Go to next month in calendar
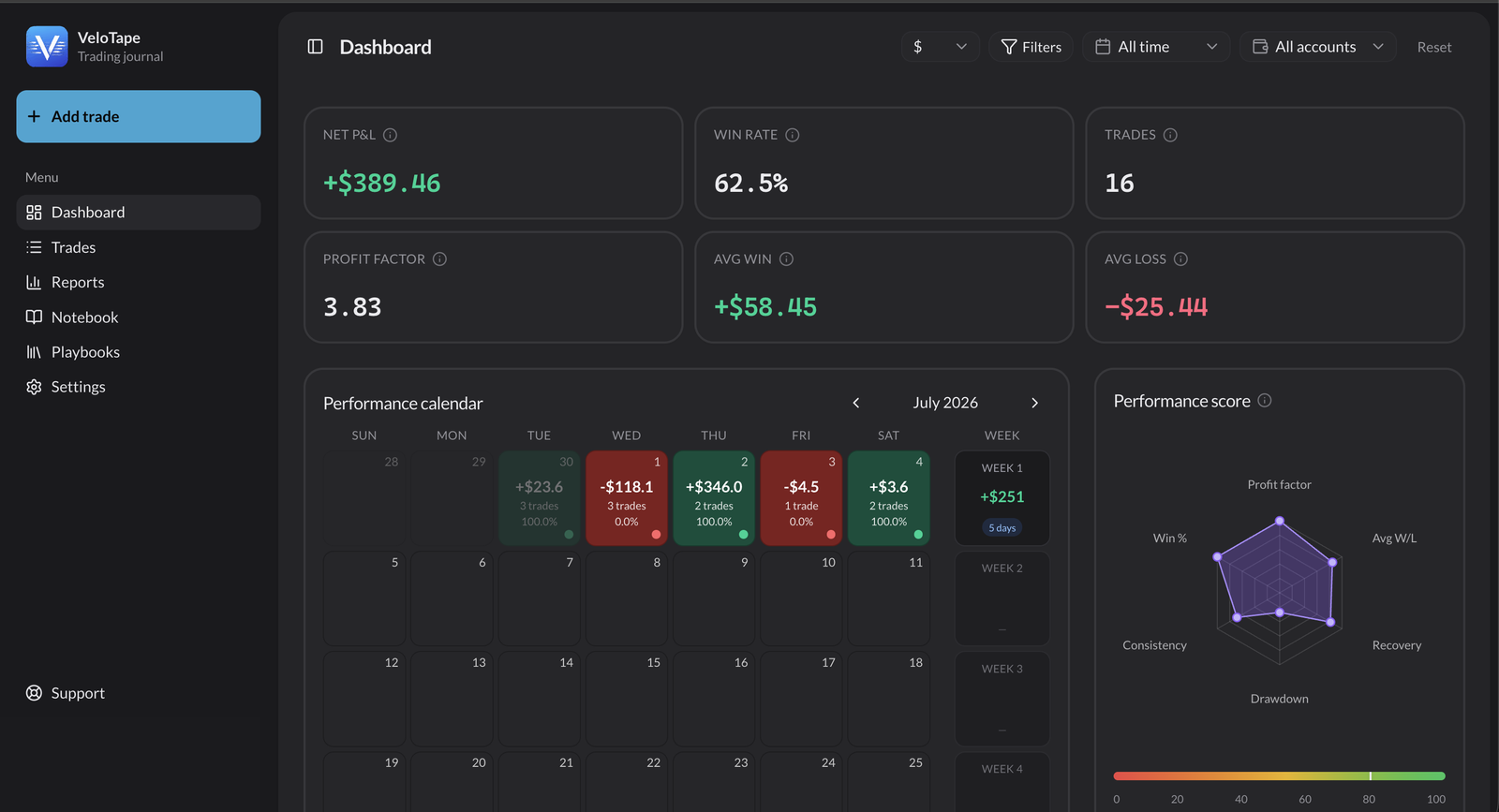1499x812 pixels. [x=1034, y=403]
